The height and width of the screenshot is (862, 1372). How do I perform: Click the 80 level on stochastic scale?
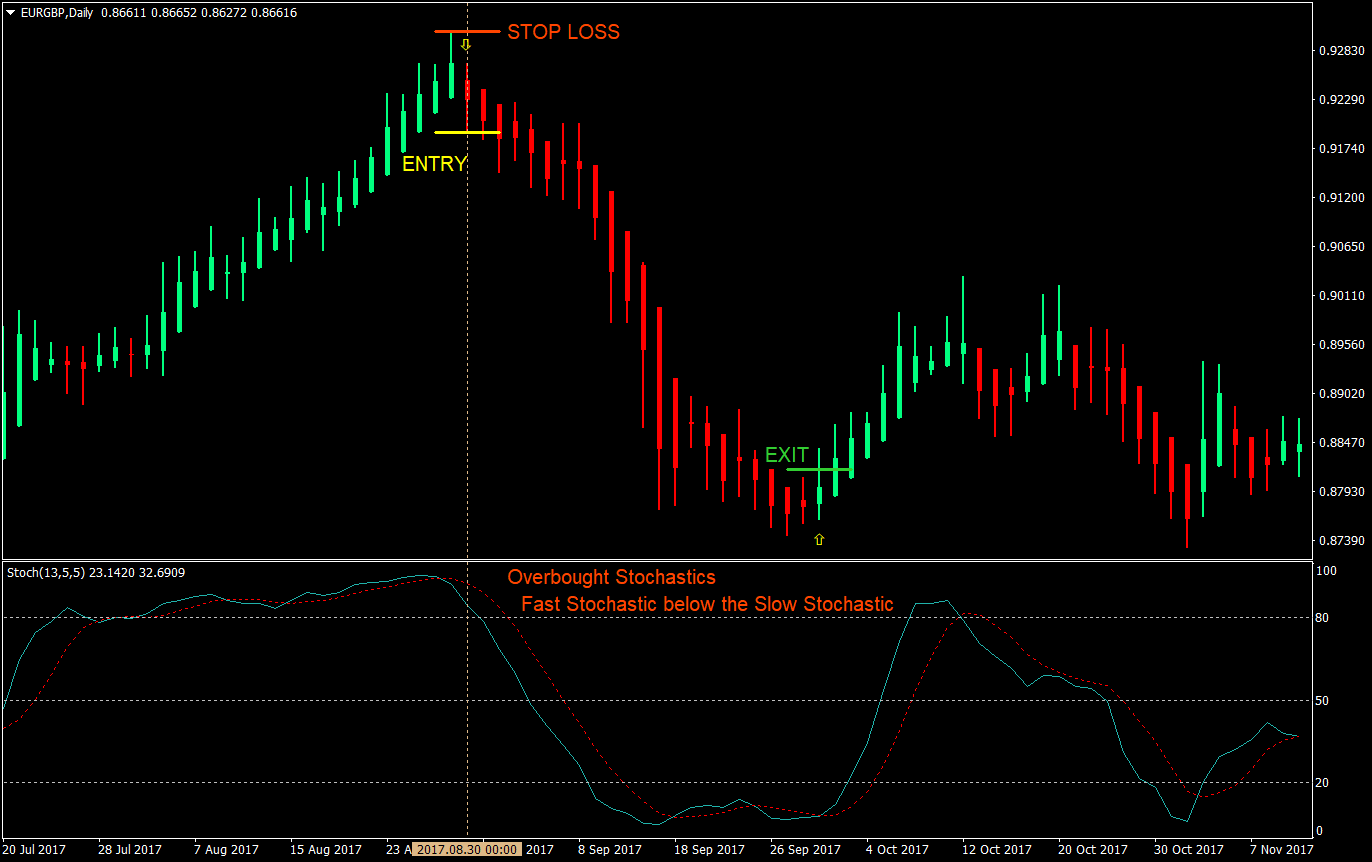point(1322,618)
